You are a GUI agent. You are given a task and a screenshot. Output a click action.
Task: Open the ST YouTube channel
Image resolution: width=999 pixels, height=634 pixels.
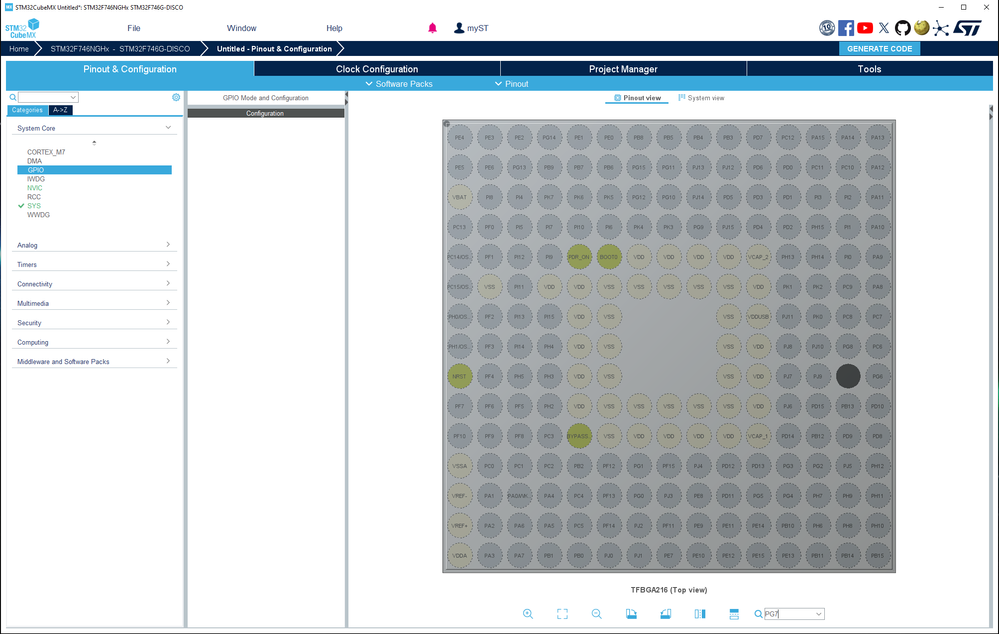[865, 27]
